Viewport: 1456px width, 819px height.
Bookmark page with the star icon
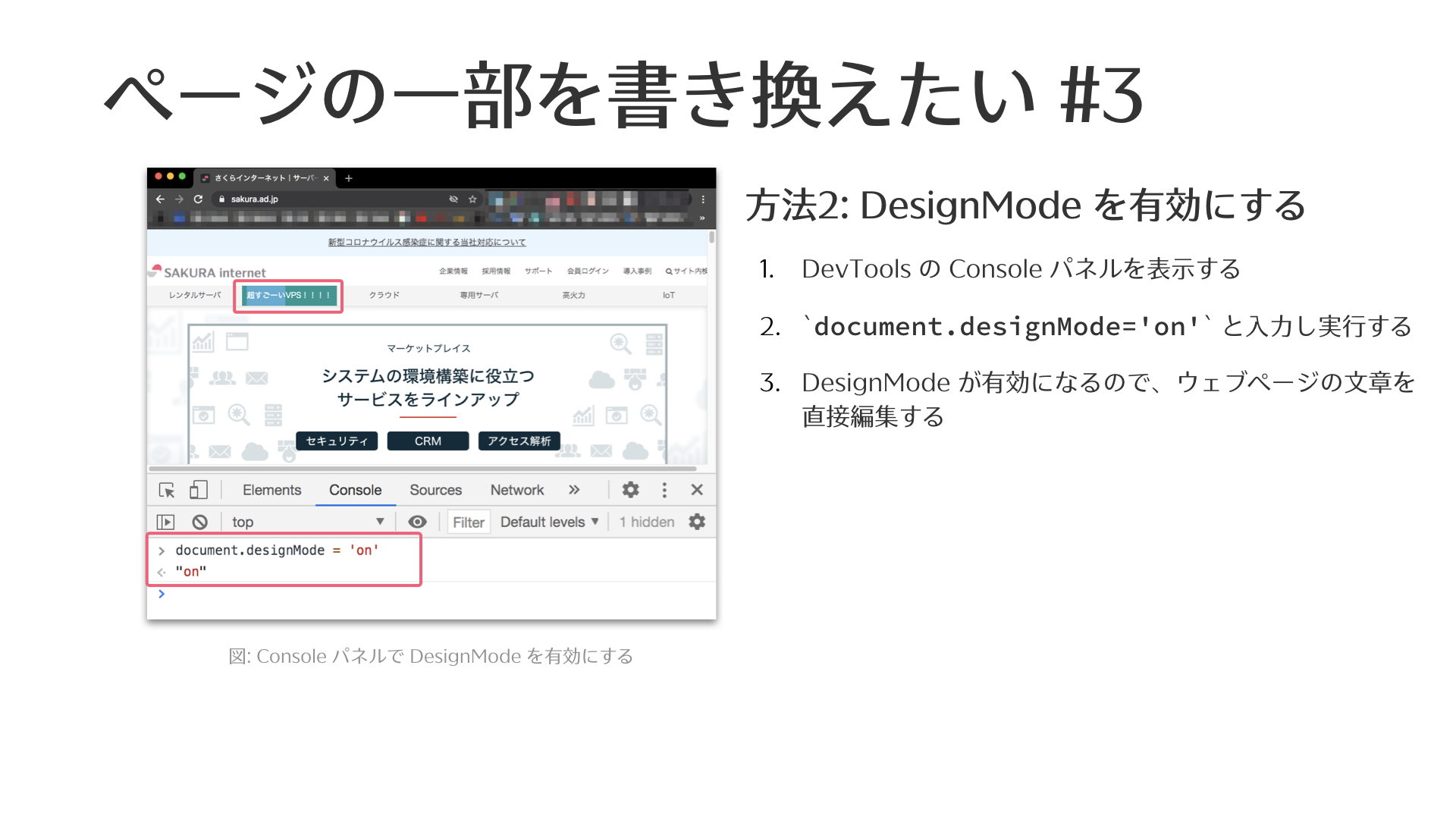472,199
